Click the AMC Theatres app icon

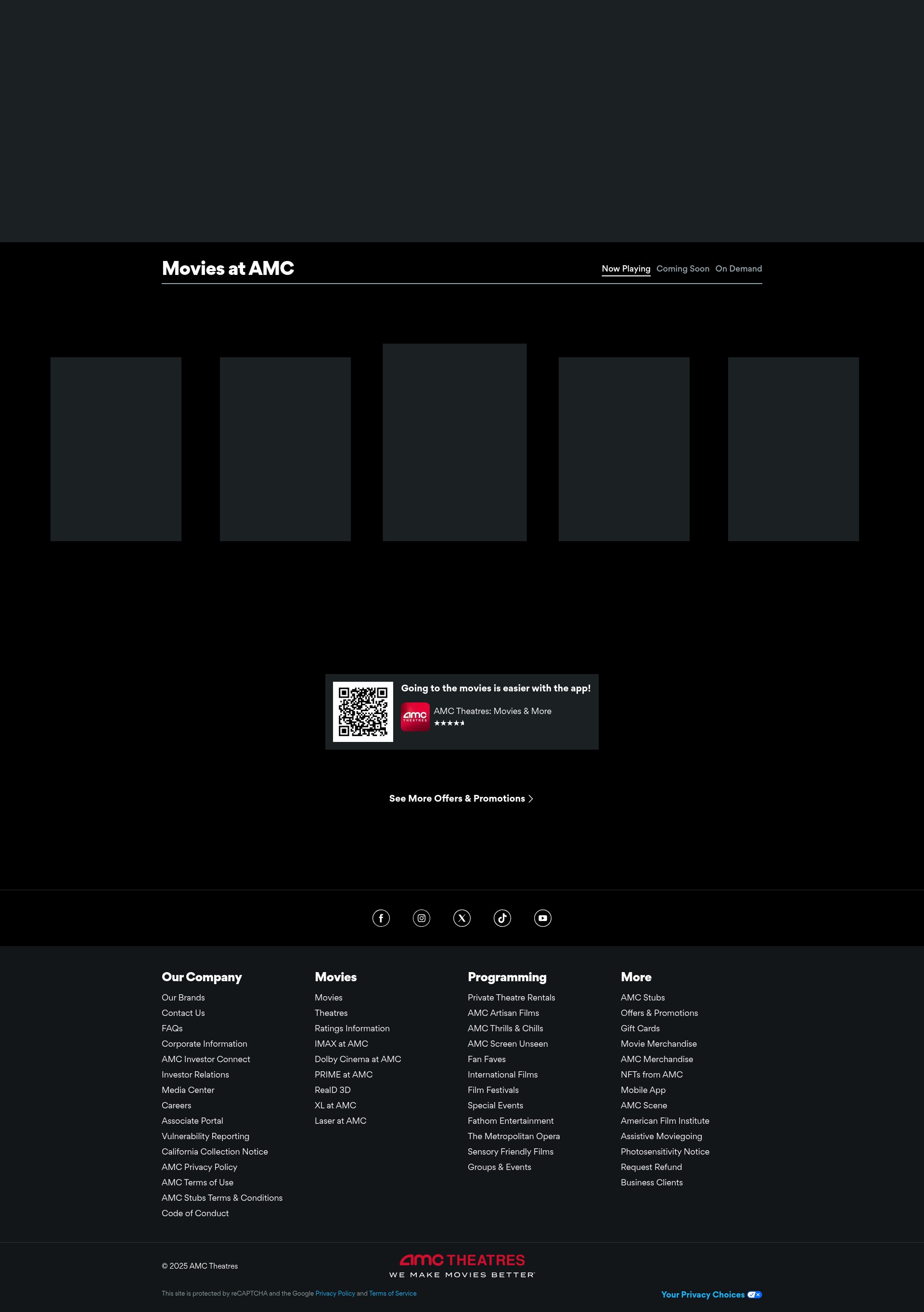(x=415, y=716)
